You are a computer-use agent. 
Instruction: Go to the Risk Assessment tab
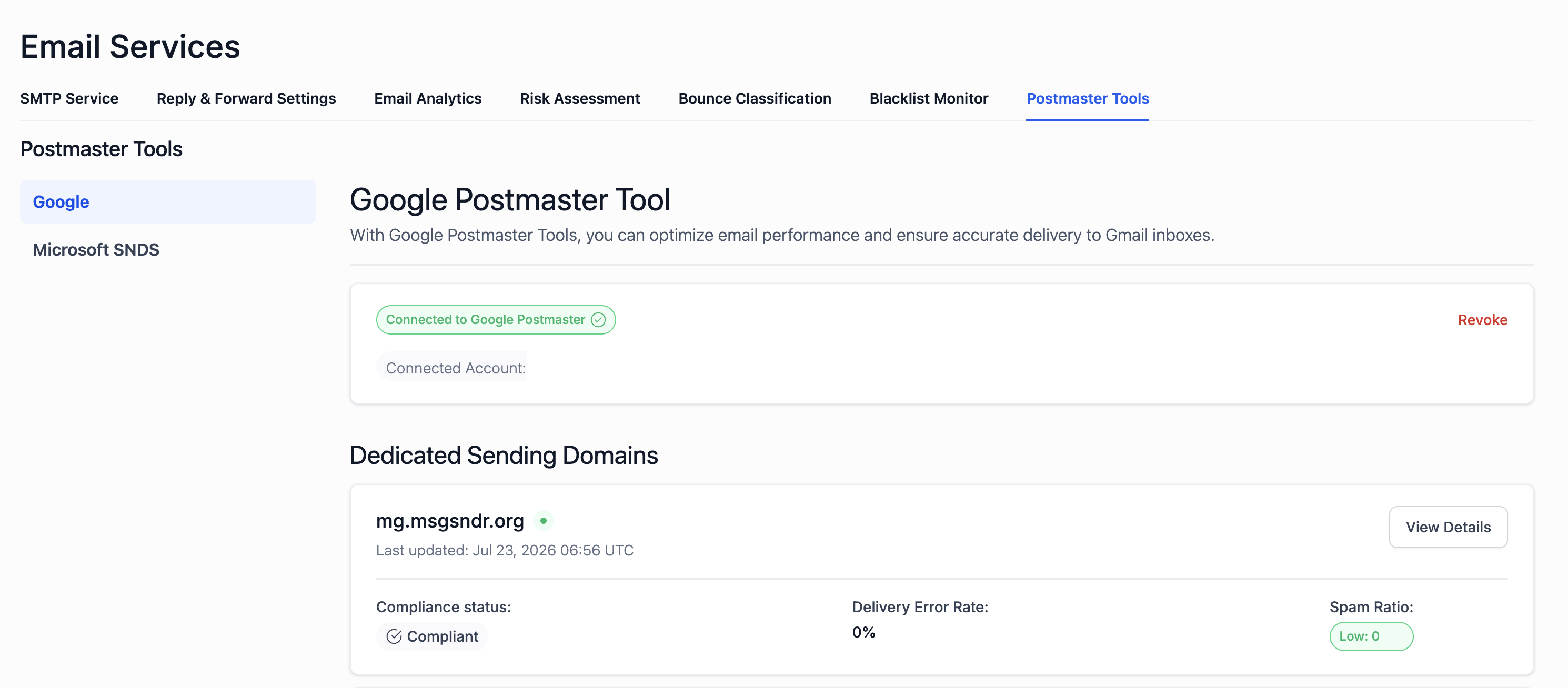(x=580, y=98)
